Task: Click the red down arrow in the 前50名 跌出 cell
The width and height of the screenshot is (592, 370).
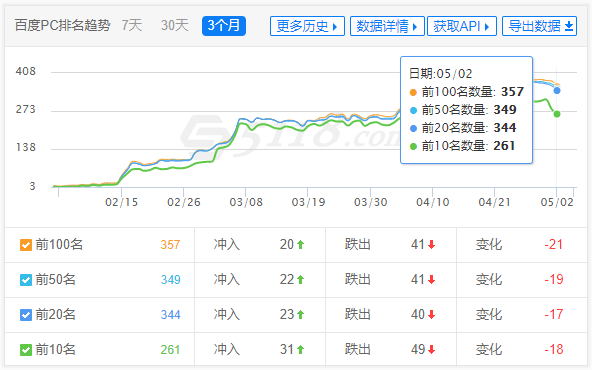Action: coord(432,280)
